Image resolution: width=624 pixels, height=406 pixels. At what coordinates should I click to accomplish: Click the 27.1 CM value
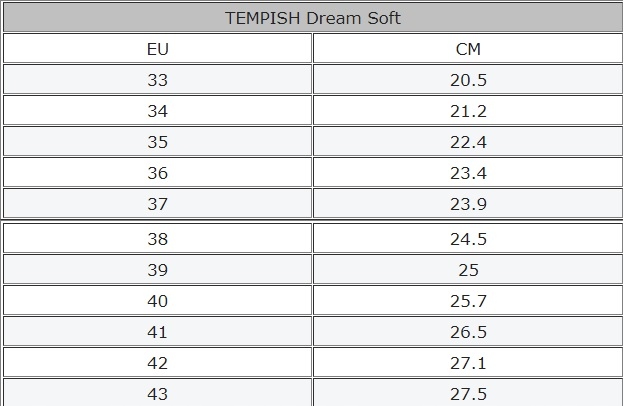tap(468, 363)
